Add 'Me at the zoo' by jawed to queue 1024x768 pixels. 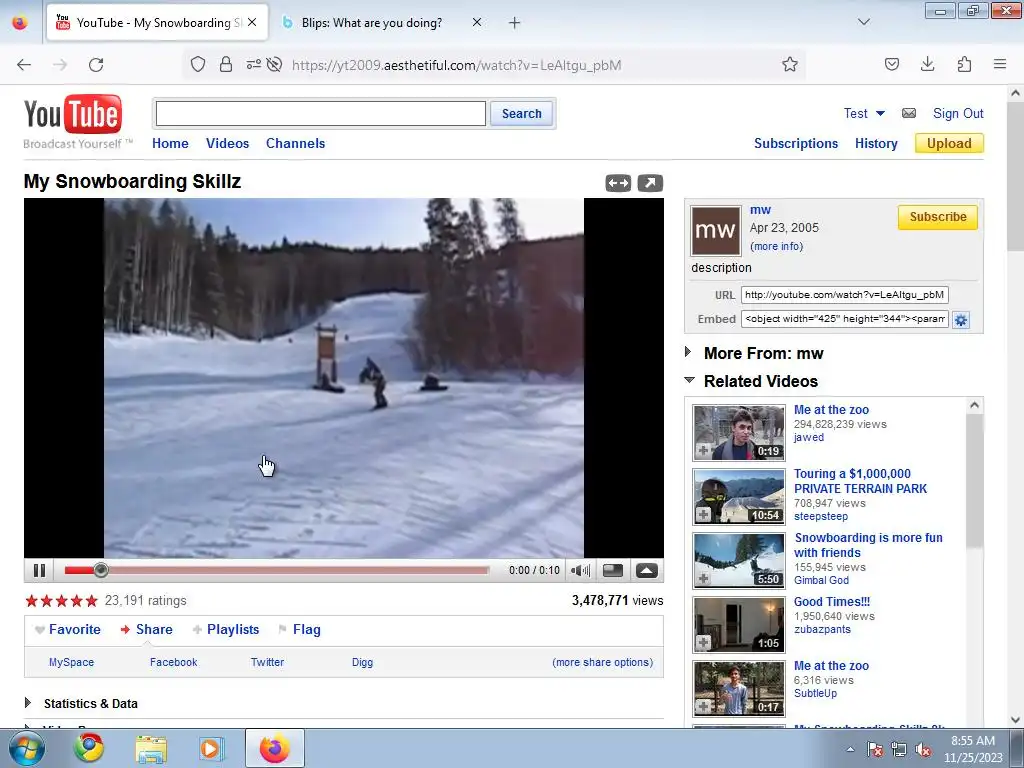pyautogui.click(x=703, y=451)
